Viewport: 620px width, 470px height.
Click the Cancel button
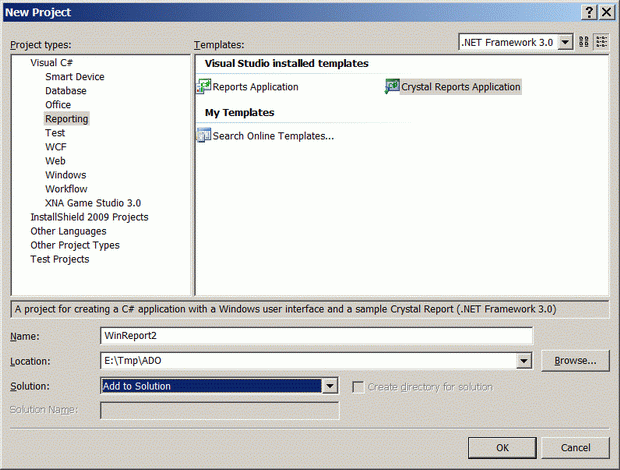[575, 448]
